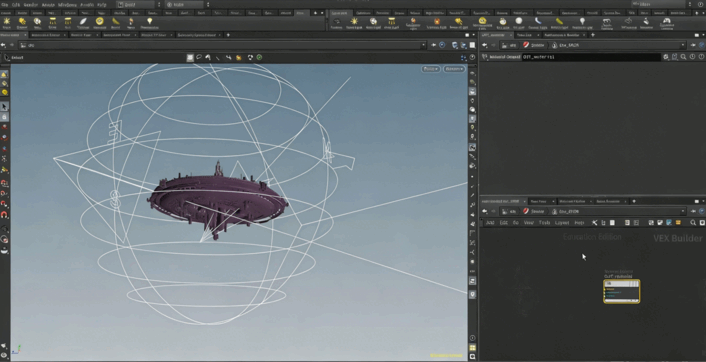Click the network editor find magnifier
This screenshot has width=706, height=362.
(x=693, y=223)
